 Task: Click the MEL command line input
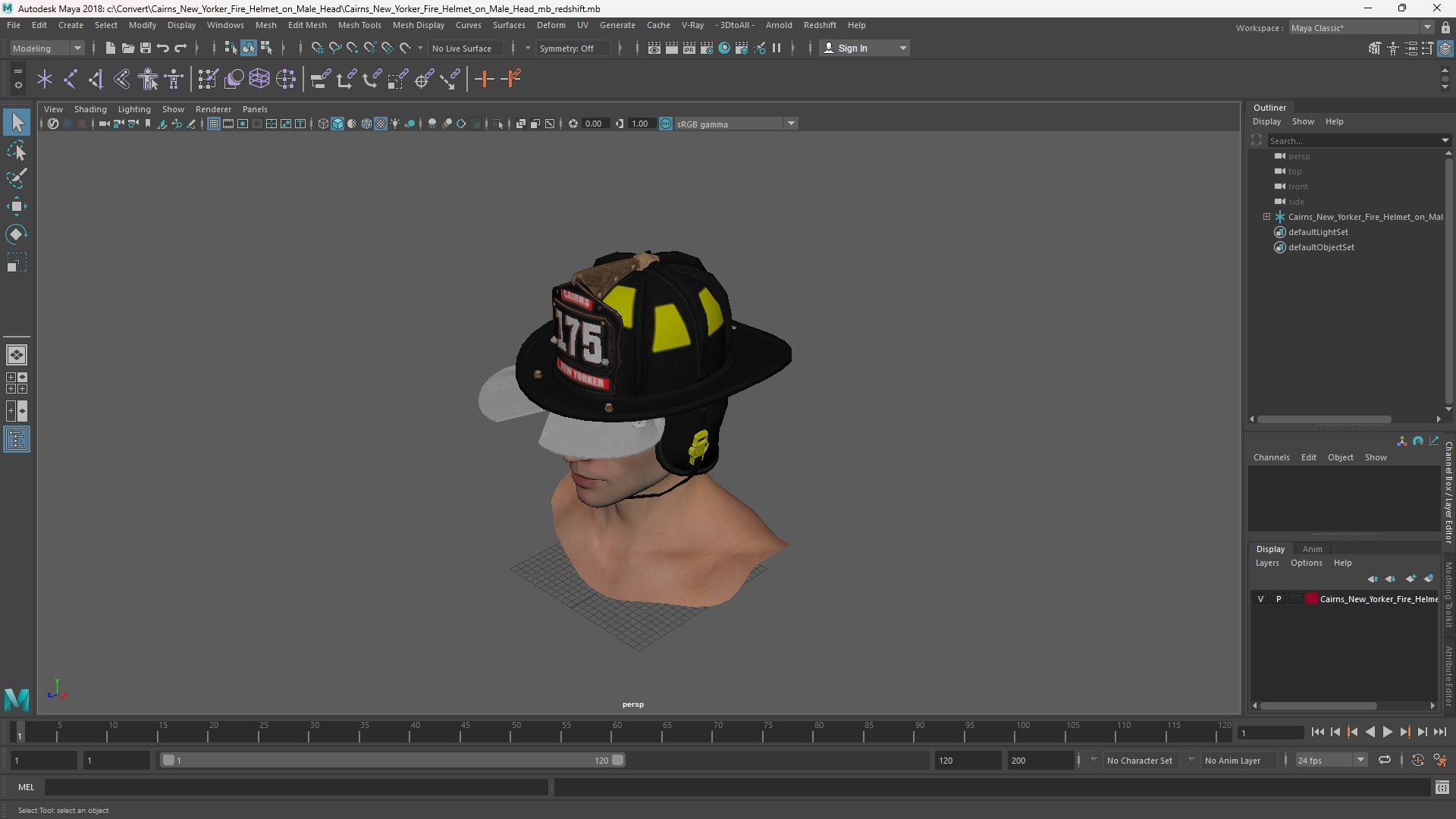click(297, 787)
